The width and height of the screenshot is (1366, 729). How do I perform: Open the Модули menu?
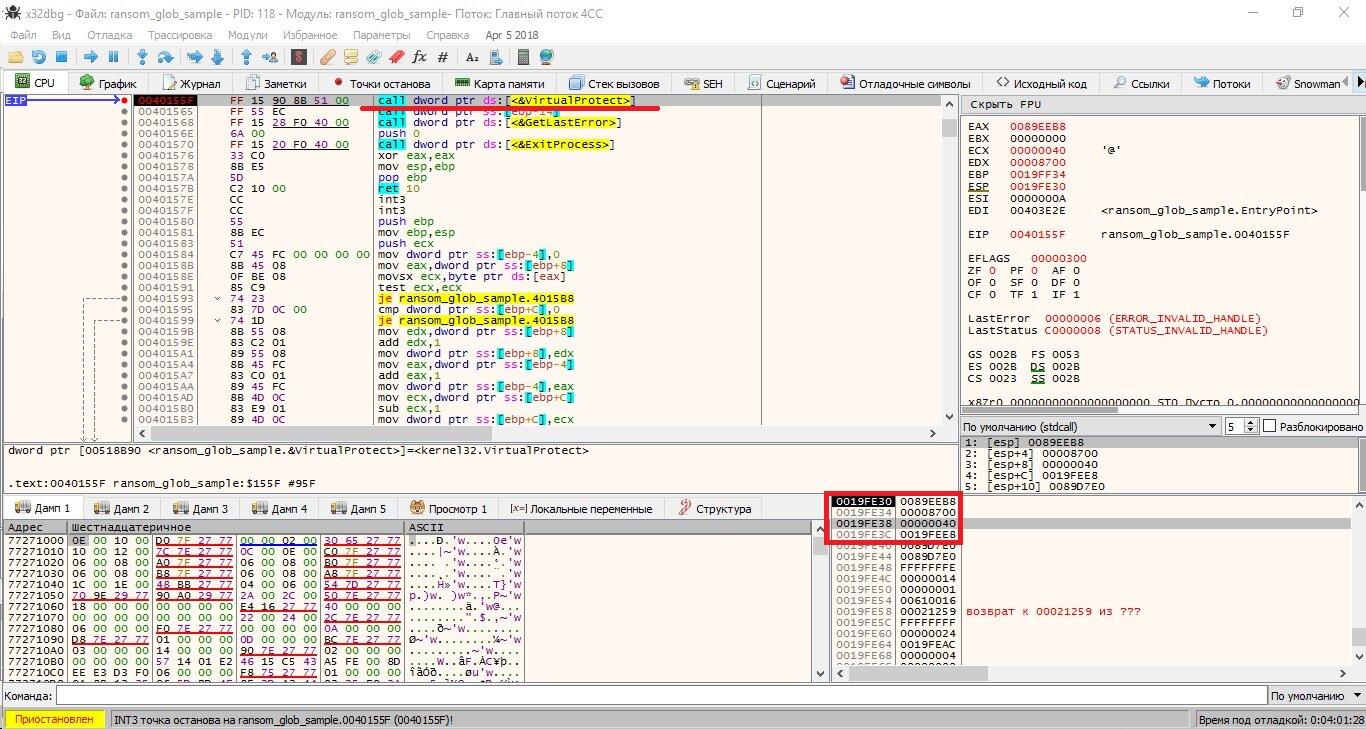[247, 35]
